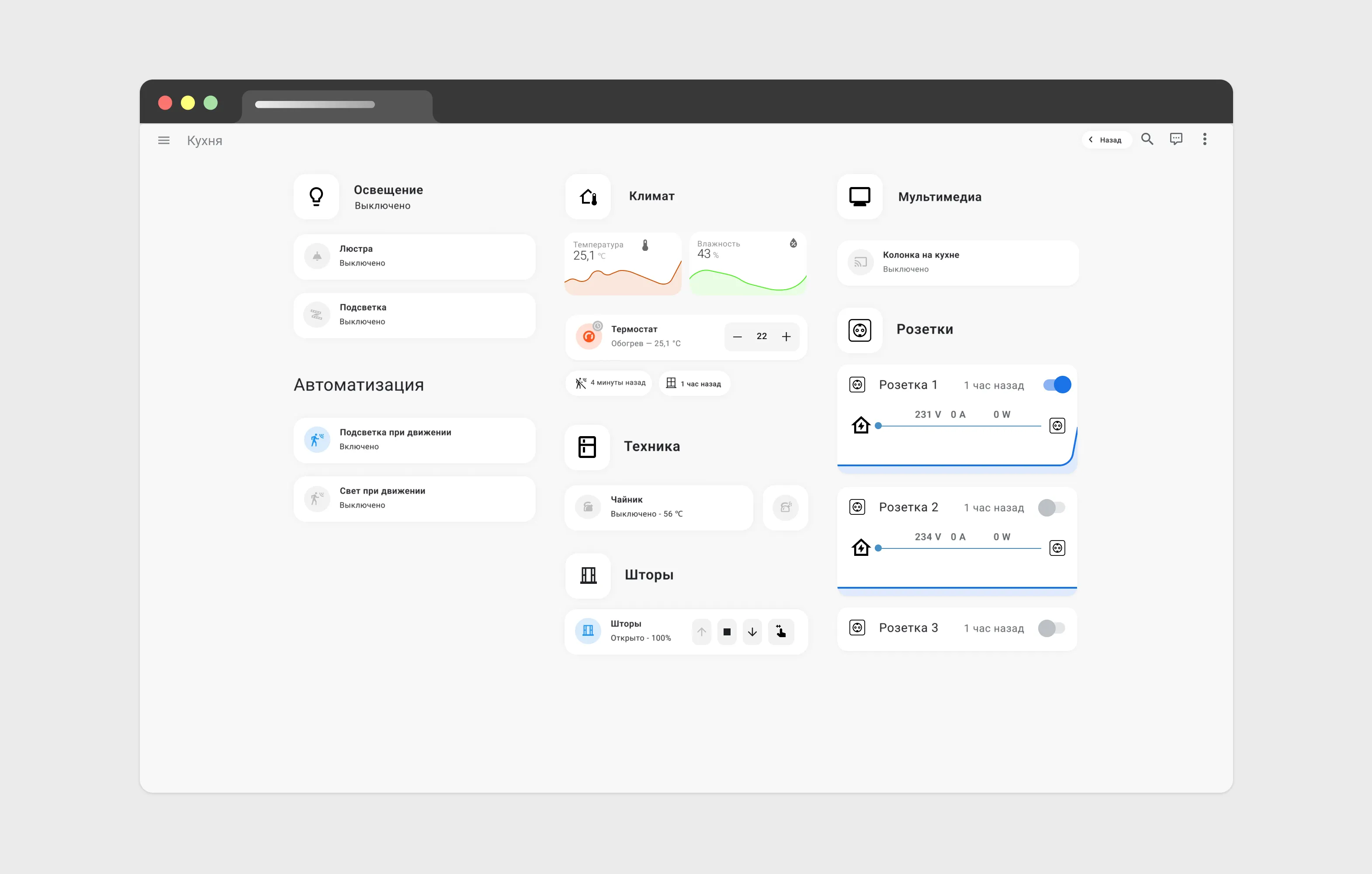Viewport: 1372px width, 874px height.
Task: Toggle the Чайник kettle icon
Action: [588, 507]
